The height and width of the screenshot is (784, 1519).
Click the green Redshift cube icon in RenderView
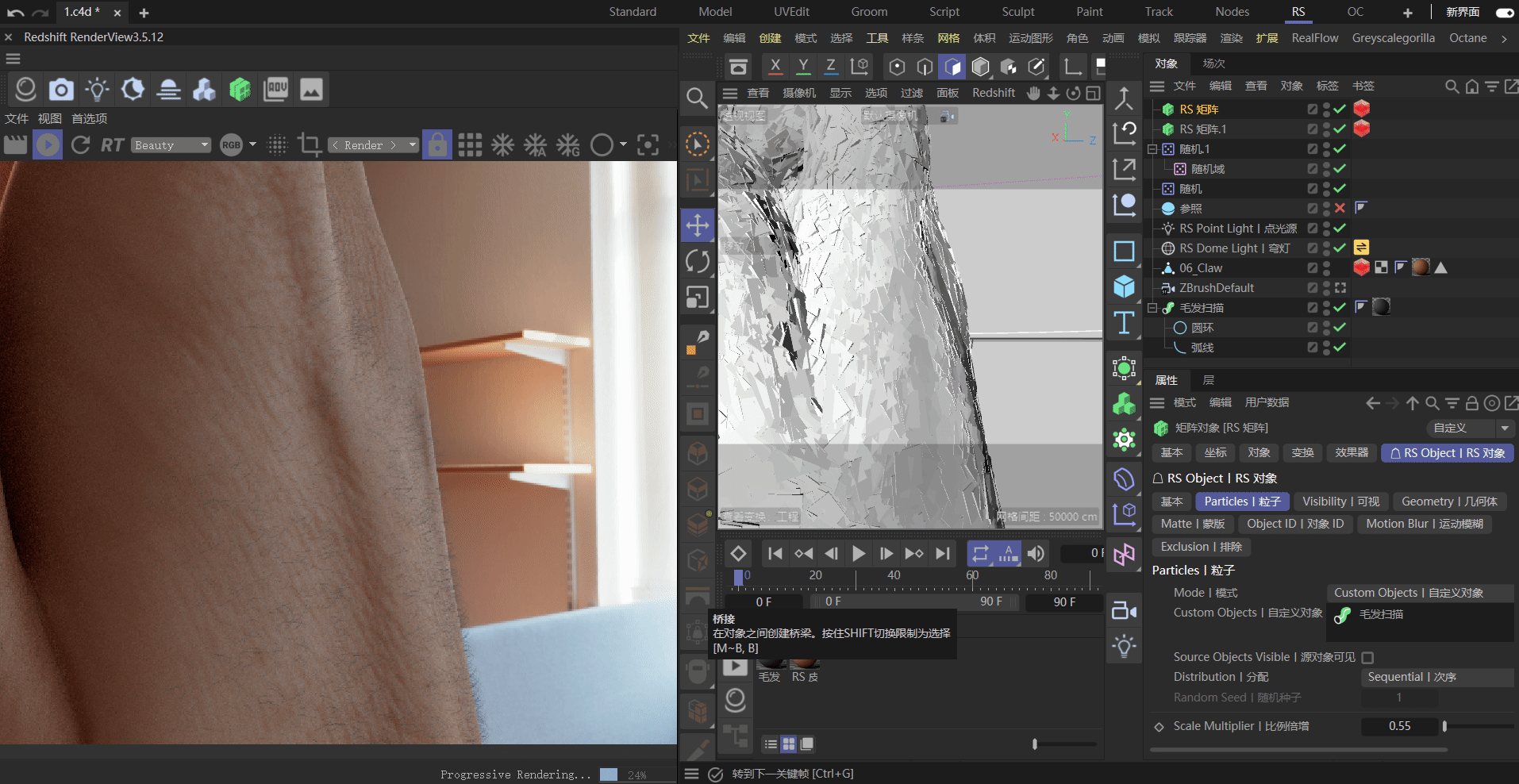[x=240, y=90]
